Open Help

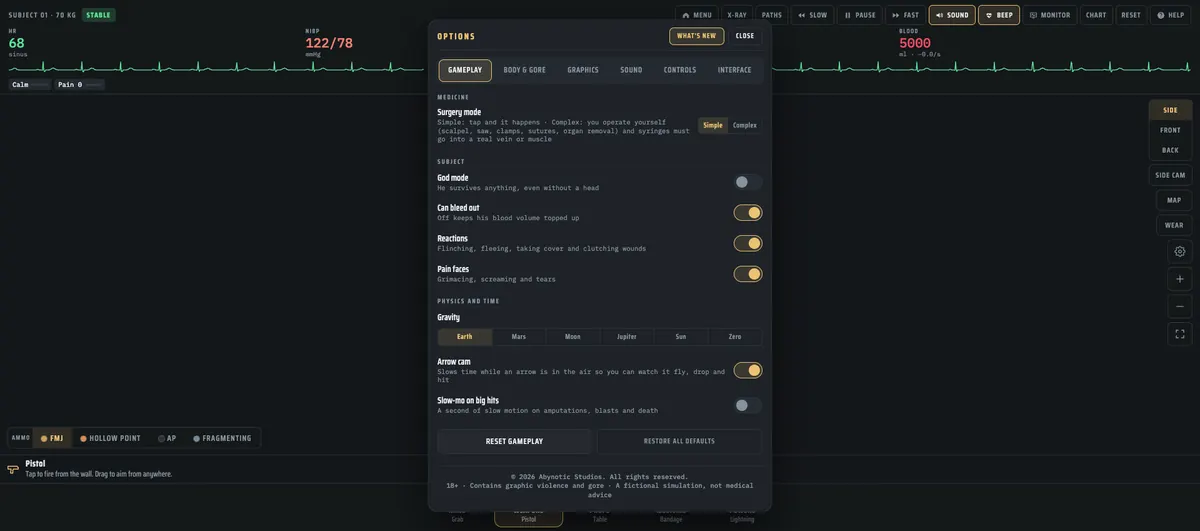(1170, 15)
